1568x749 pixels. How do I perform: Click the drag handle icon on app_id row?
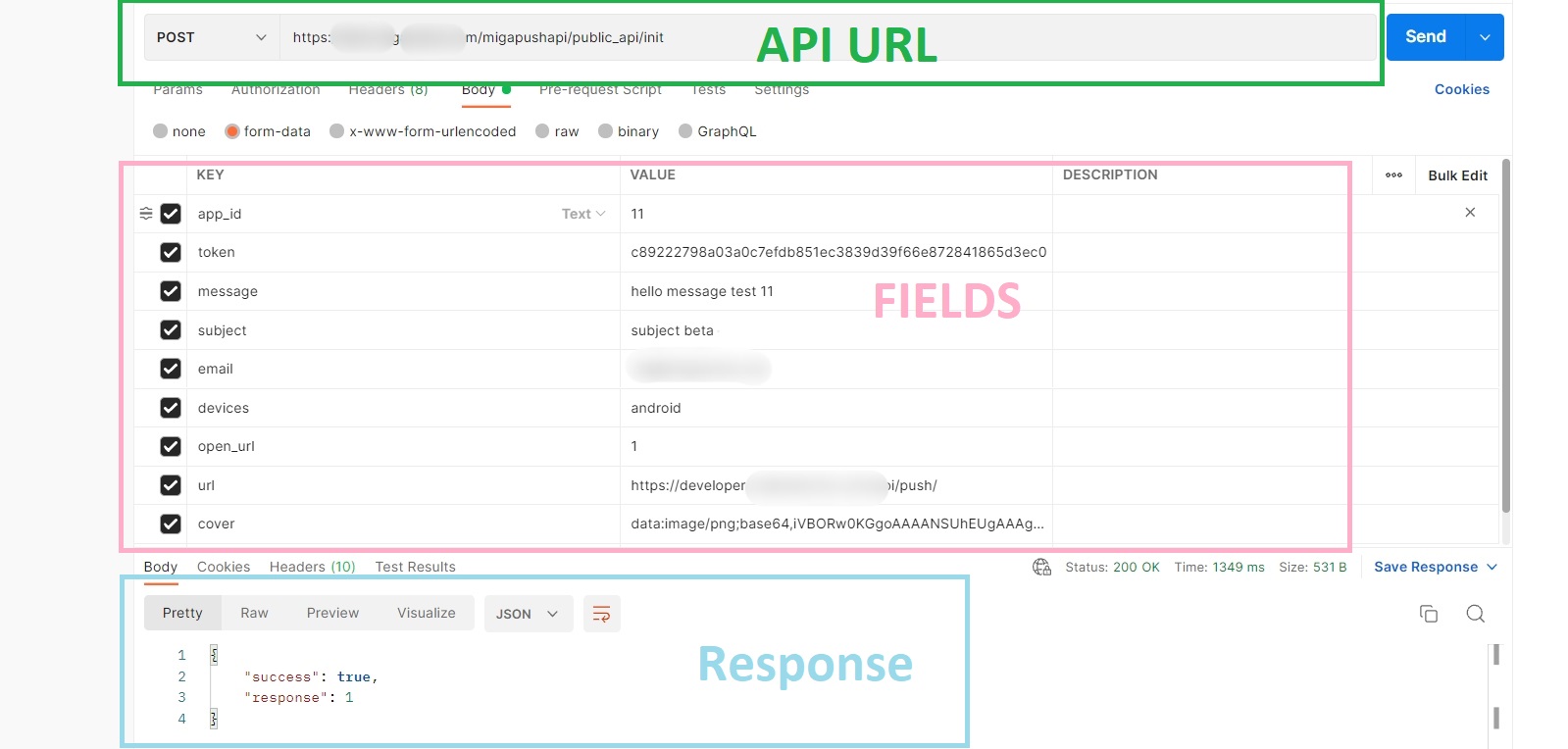pyautogui.click(x=146, y=213)
